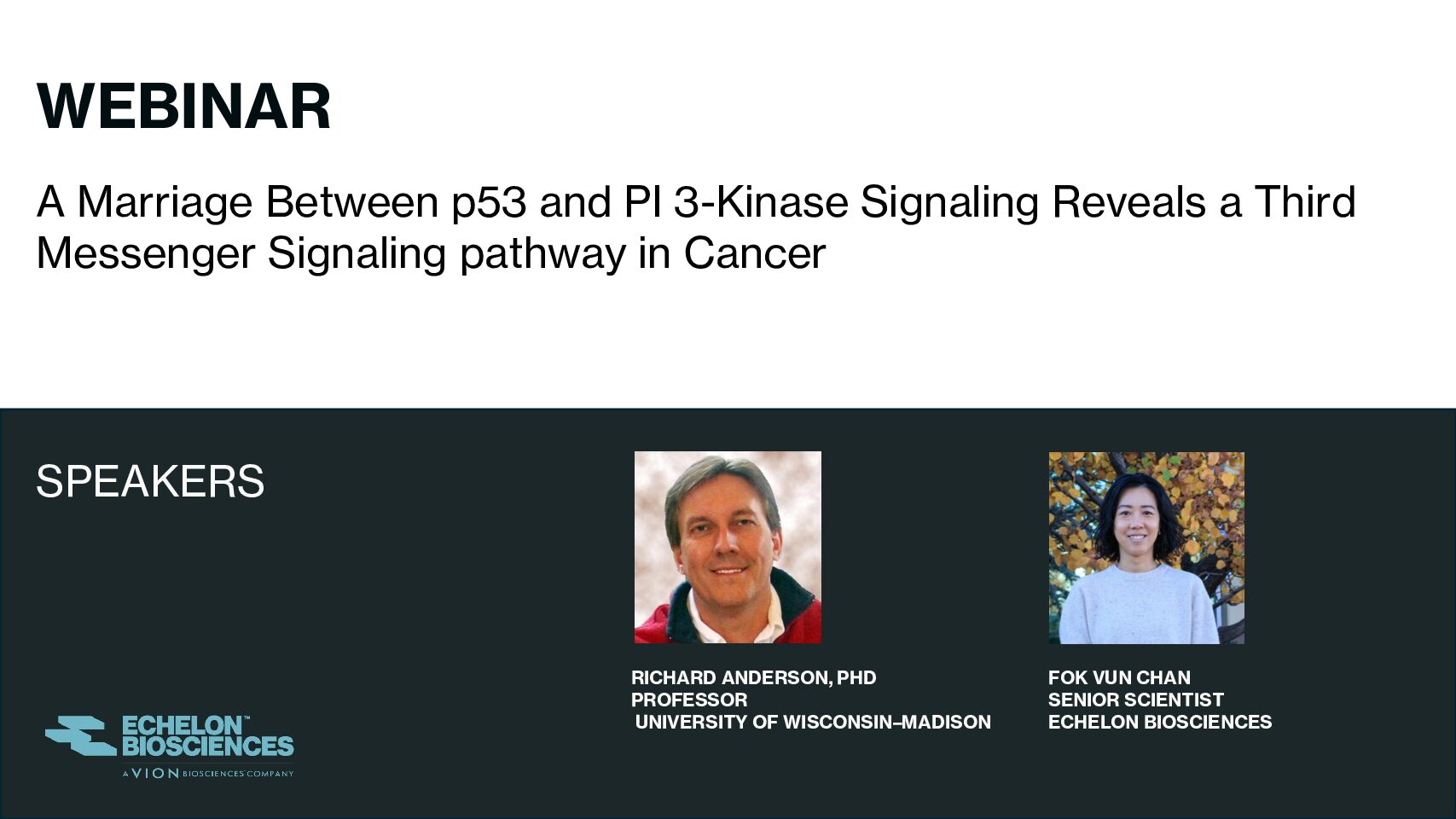Click the PROFESSOR title text
The image size is (1456, 819).
[x=689, y=700]
